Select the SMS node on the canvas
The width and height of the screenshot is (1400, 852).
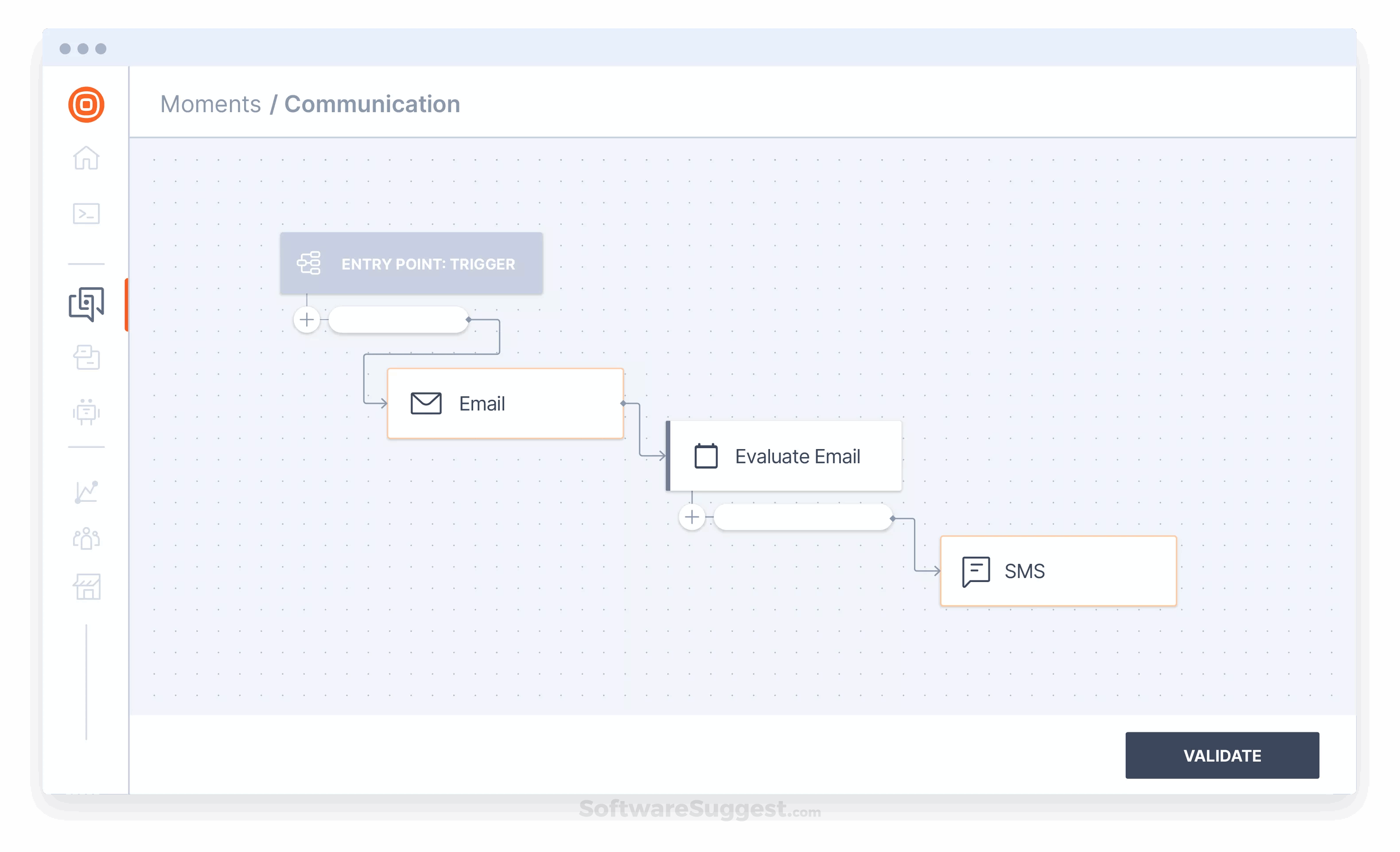point(1058,571)
